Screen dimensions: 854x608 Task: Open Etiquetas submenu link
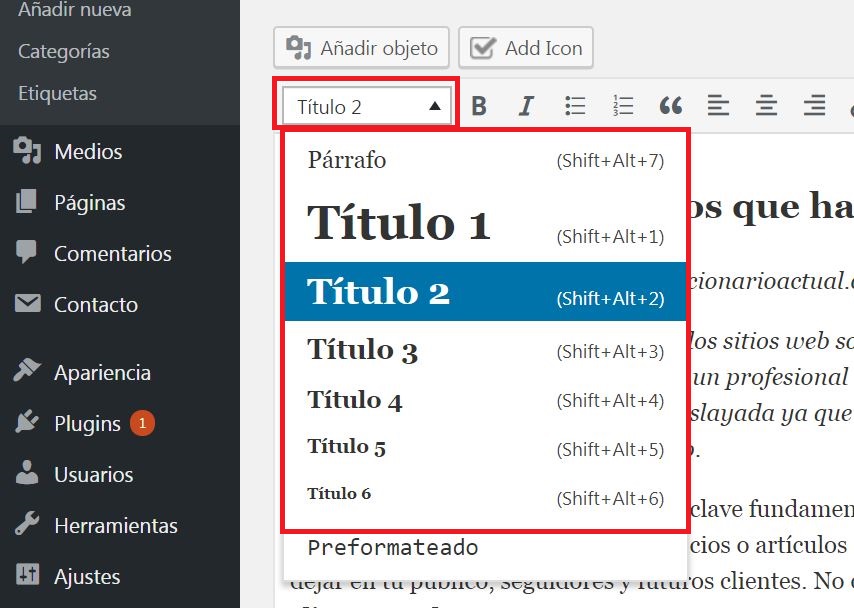(57, 93)
